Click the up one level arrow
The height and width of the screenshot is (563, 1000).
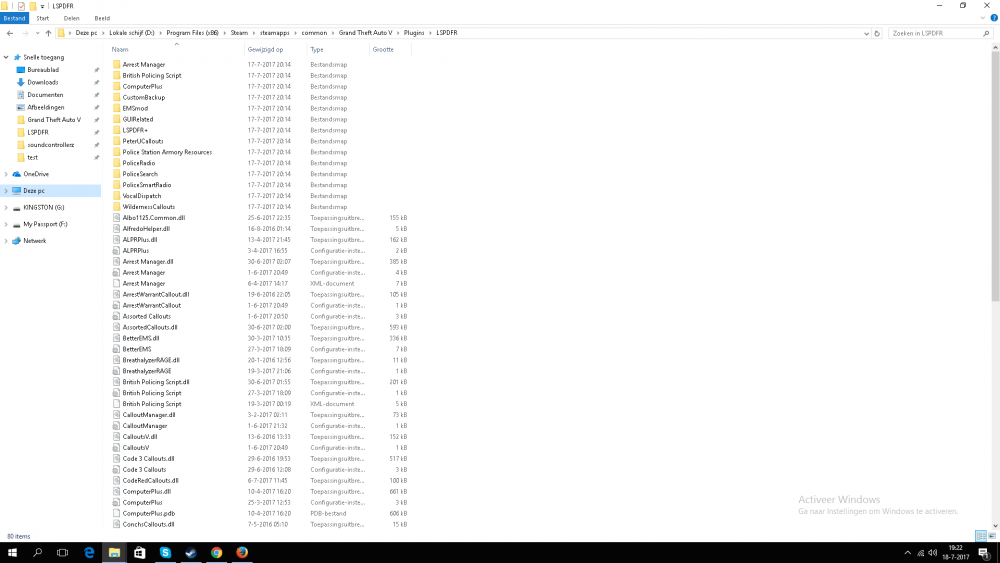(x=48, y=33)
